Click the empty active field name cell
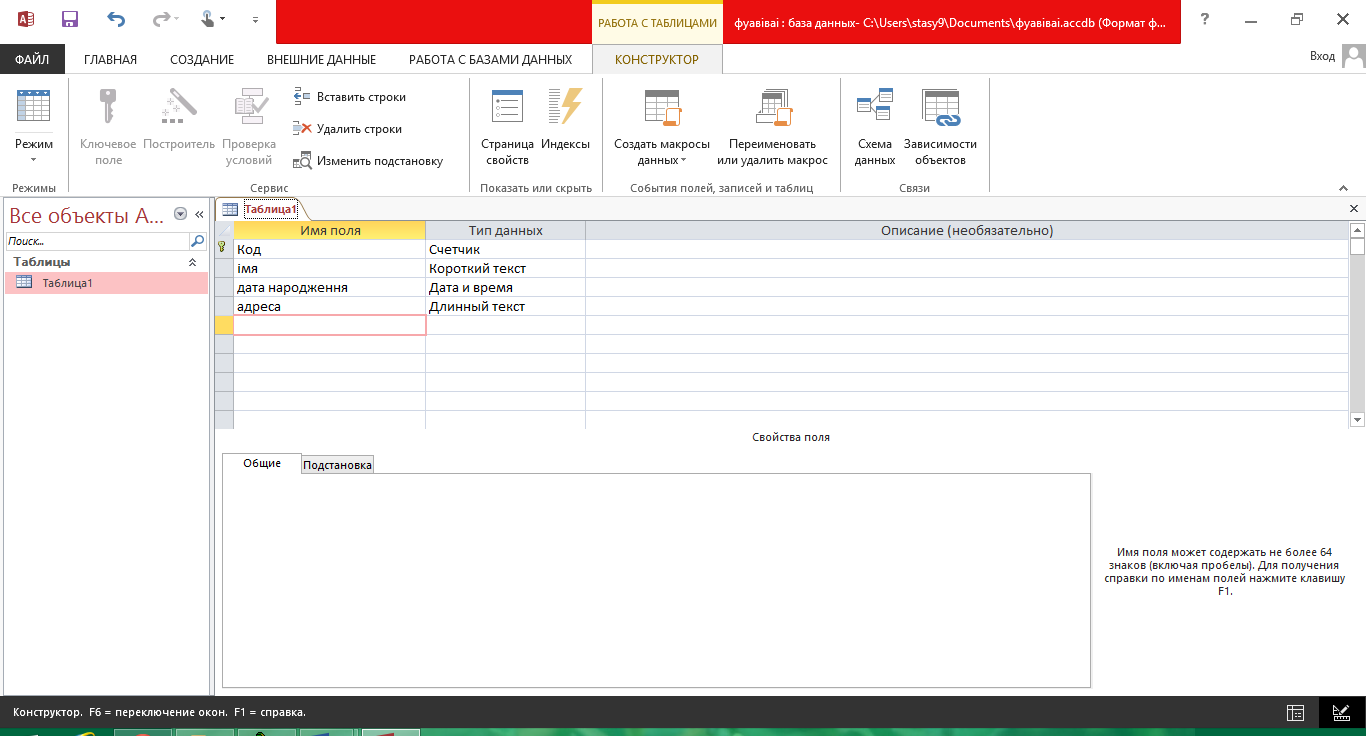The width and height of the screenshot is (1366, 736). coord(330,325)
